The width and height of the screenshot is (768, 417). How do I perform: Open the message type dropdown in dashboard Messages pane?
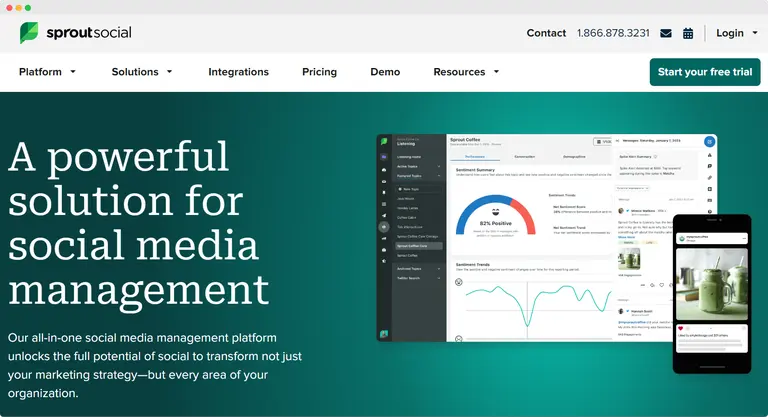coord(632,188)
